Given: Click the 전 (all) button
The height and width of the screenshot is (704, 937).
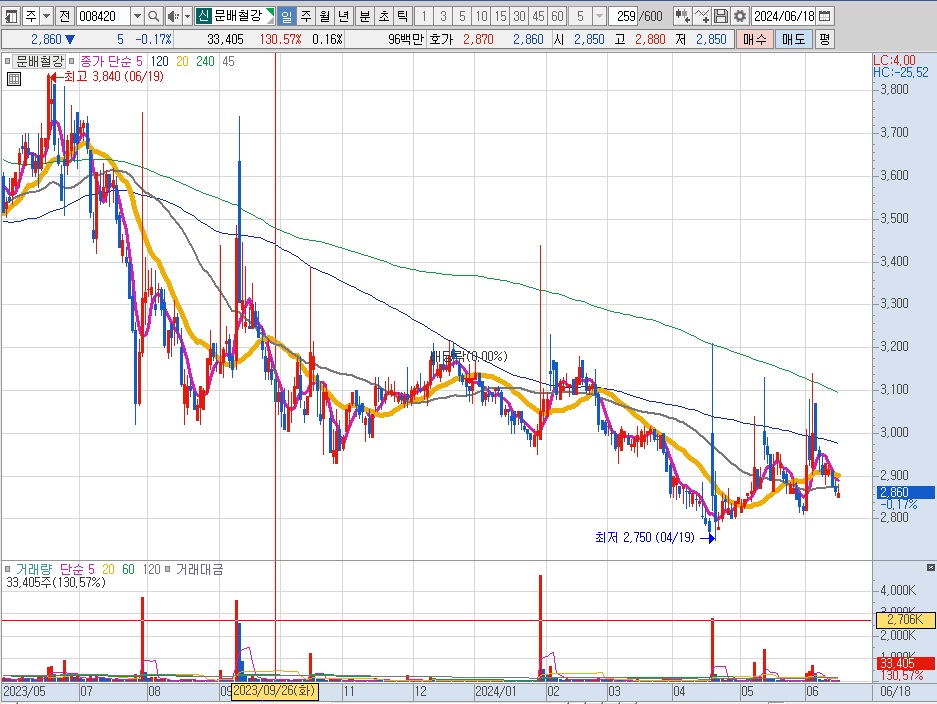Looking at the screenshot, I should [x=65, y=16].
